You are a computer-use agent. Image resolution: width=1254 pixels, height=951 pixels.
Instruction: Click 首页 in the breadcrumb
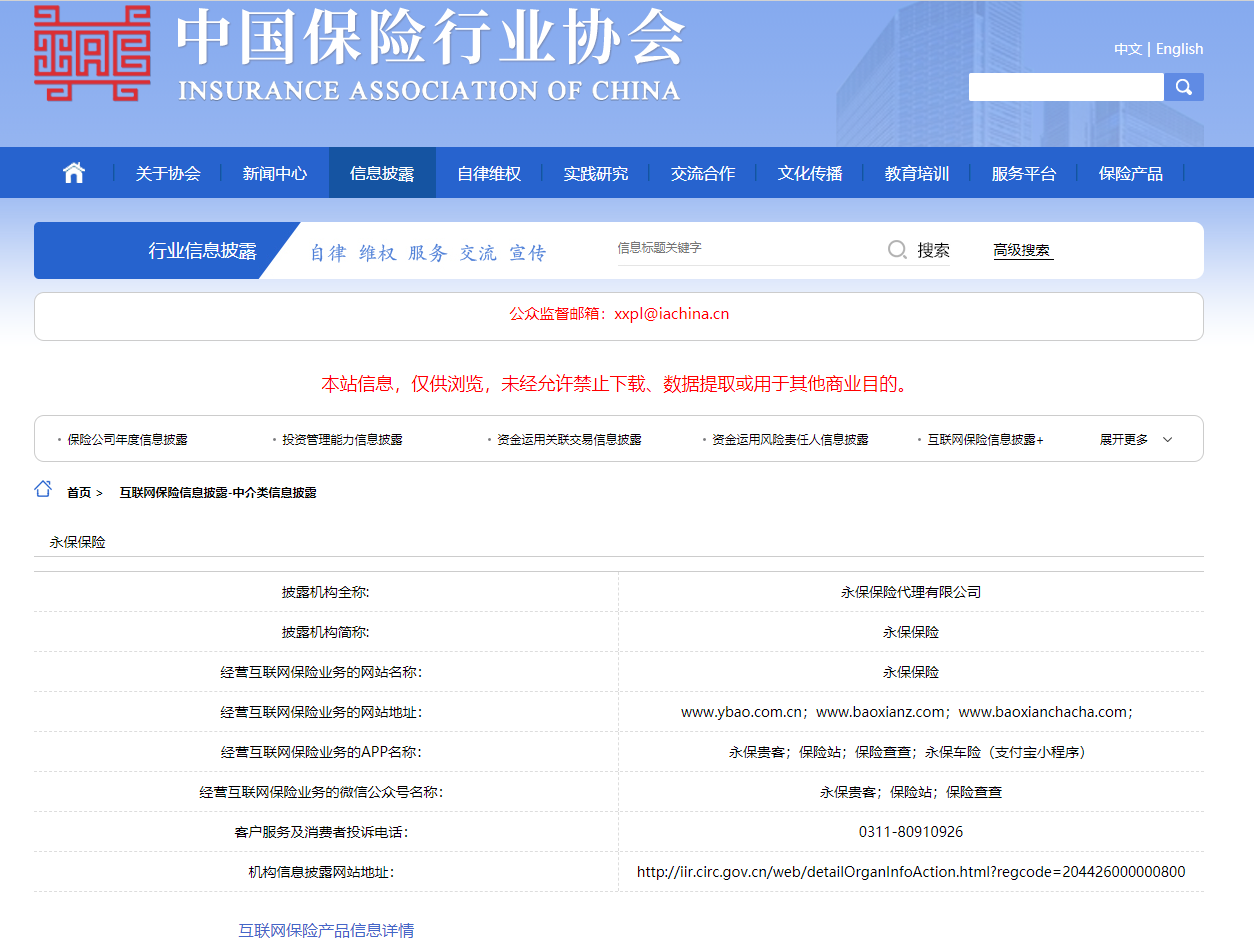tap(79, 493)
